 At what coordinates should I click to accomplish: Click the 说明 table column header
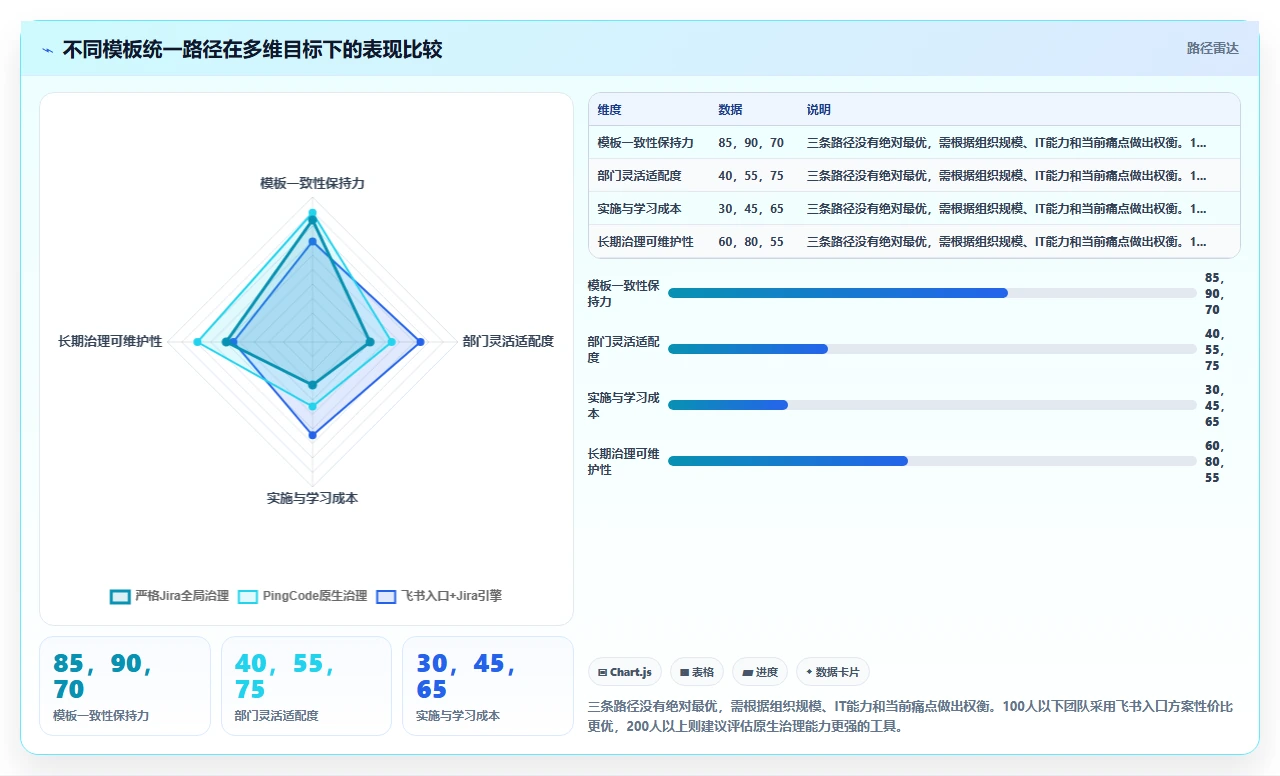819,110
